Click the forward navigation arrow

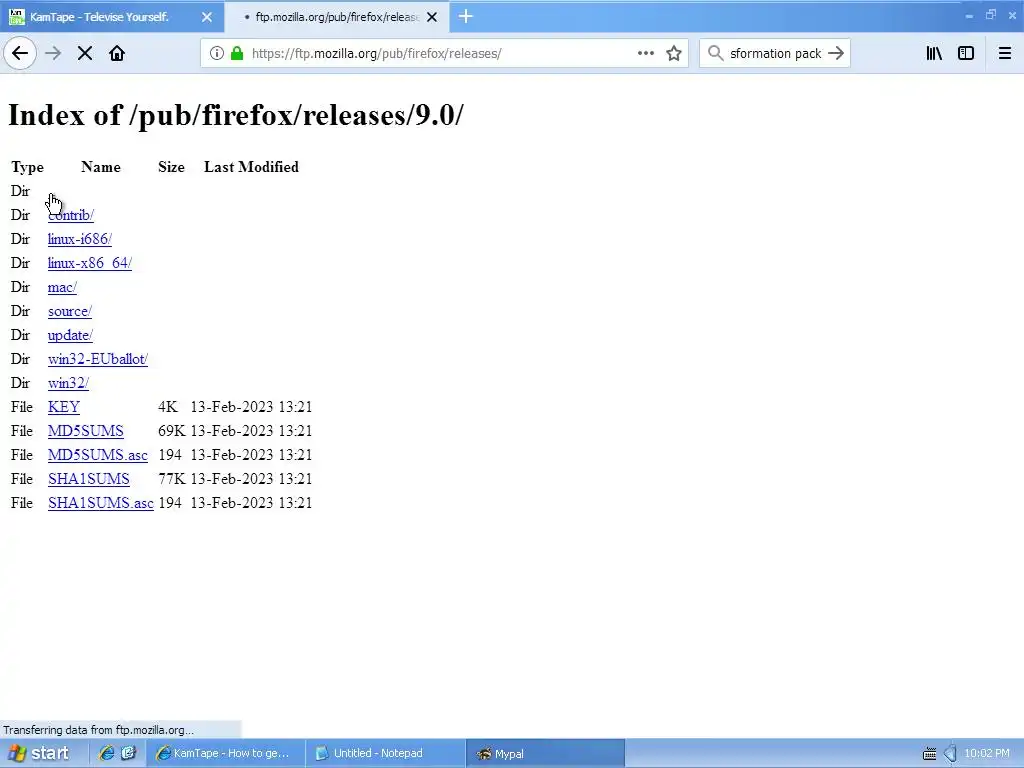point(53,54)
